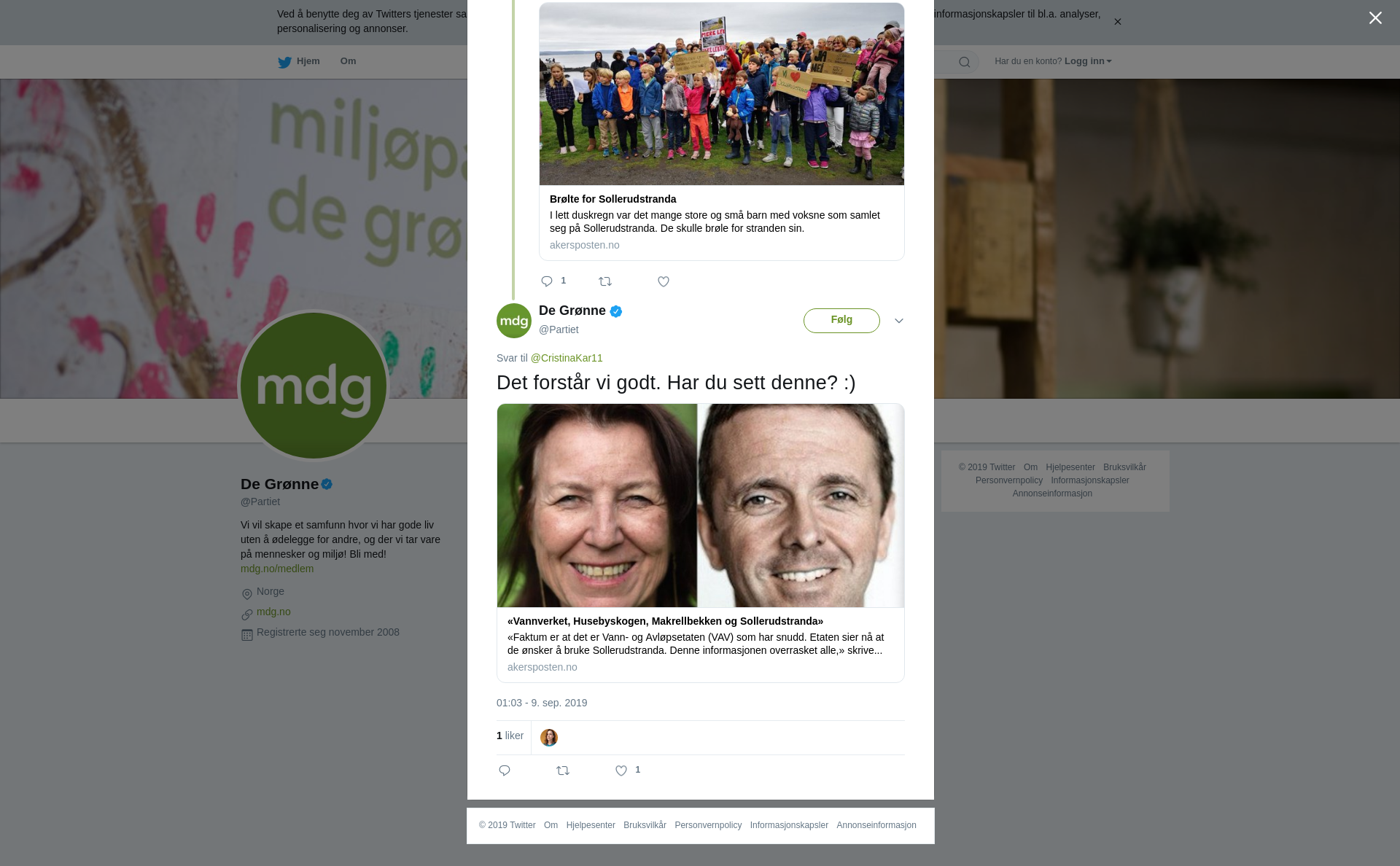
Task: Like the Brølte for Sollerudstranda tweet
Action: pyautogui.click(x=664, y=281)
